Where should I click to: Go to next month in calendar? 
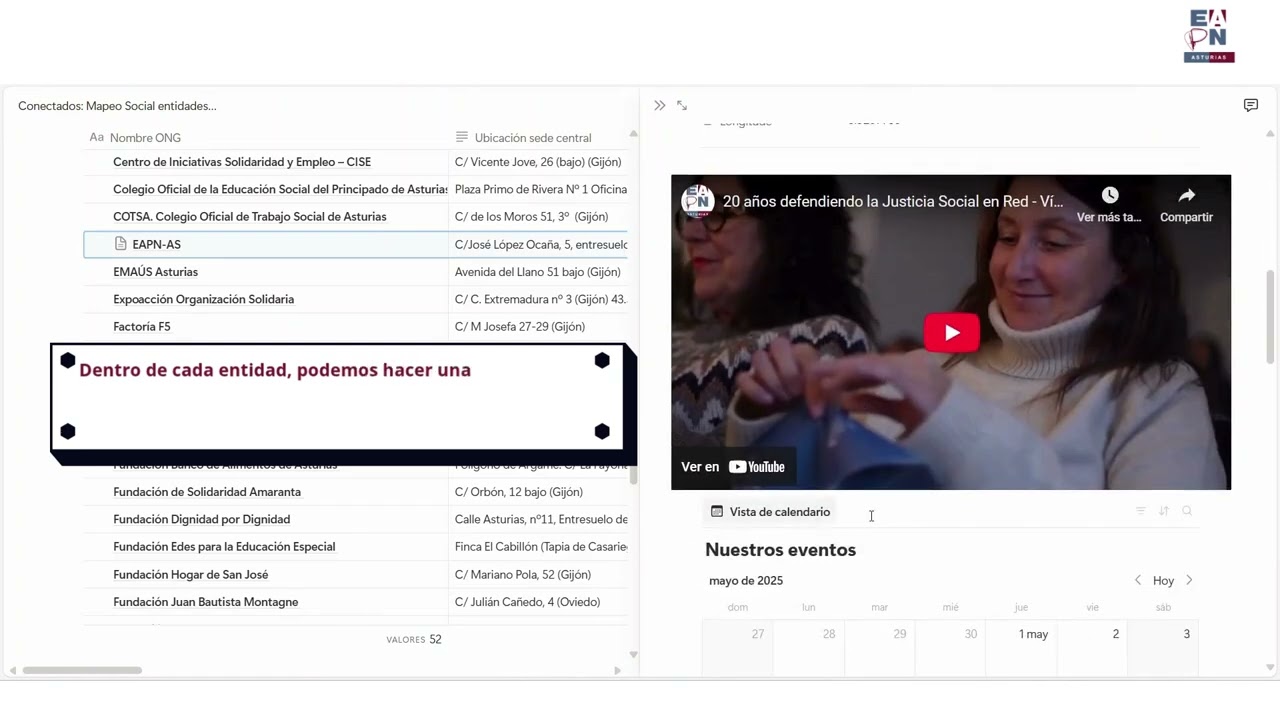1189,580
